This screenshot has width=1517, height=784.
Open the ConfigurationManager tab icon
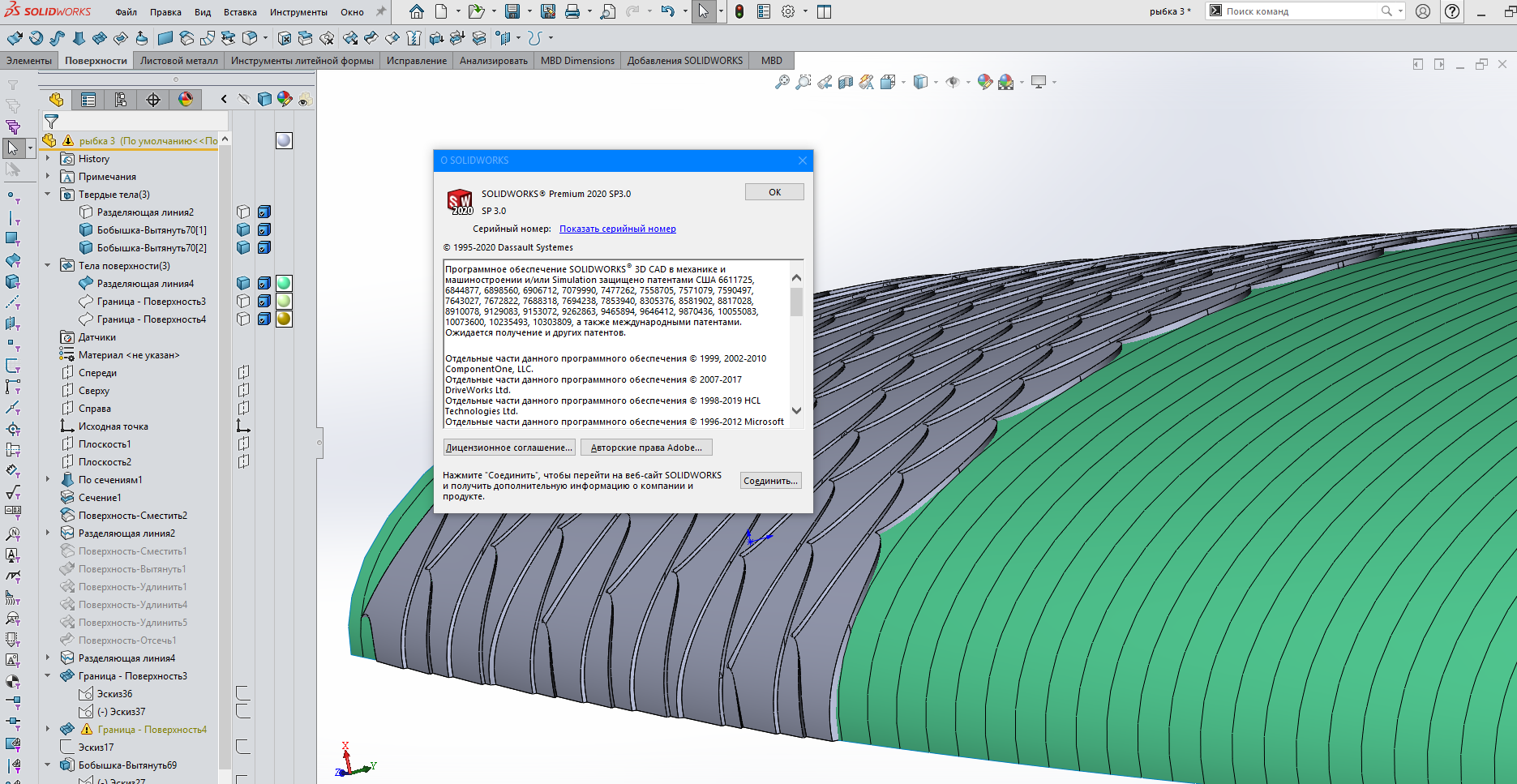(121, 100)
